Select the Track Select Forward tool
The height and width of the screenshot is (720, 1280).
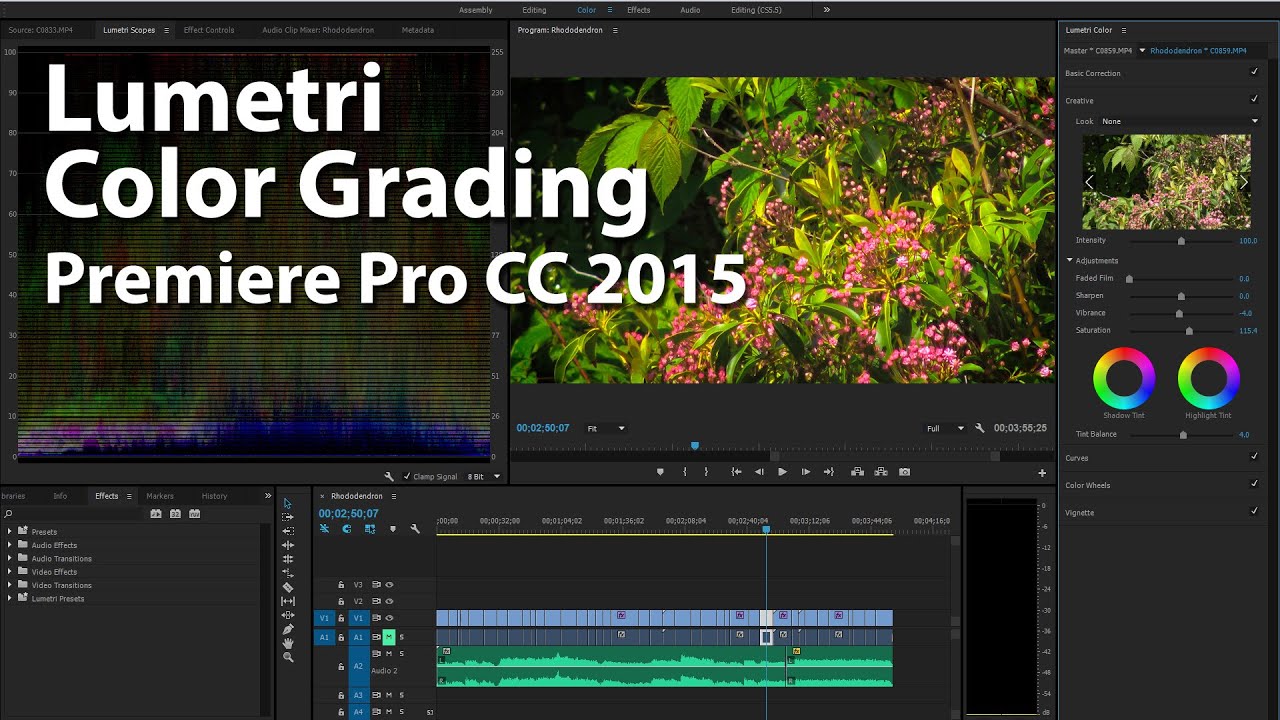coord(288,517)
